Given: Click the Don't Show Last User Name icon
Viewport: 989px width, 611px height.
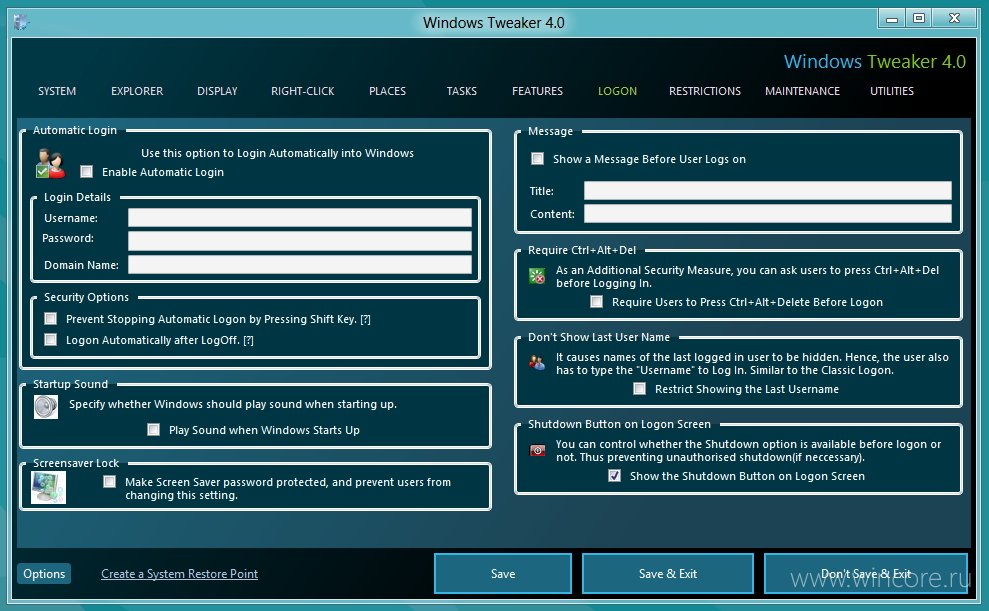Looking at the screenshot, I should point(537,363).
